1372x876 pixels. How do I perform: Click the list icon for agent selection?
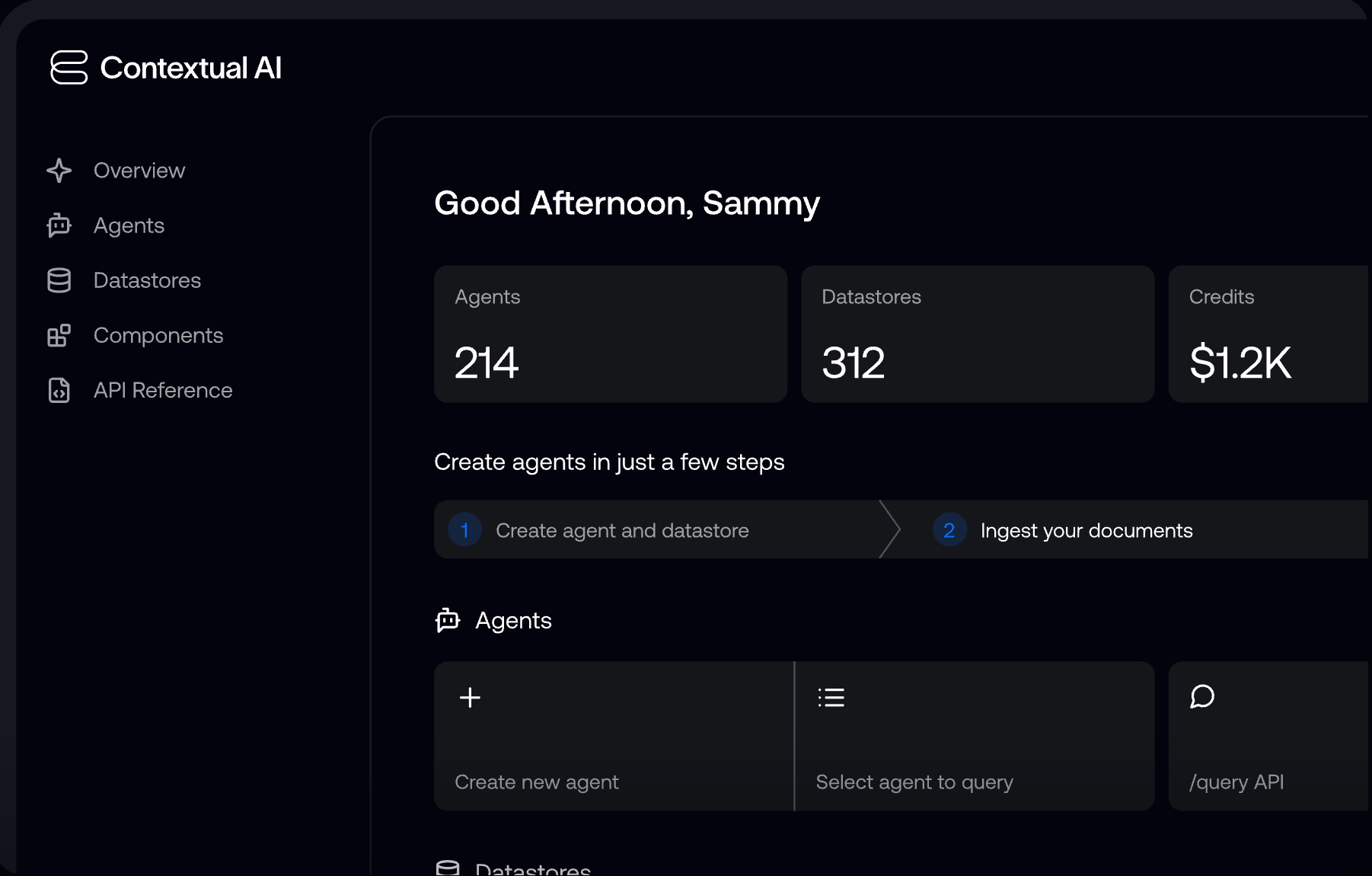pos(831,697)
